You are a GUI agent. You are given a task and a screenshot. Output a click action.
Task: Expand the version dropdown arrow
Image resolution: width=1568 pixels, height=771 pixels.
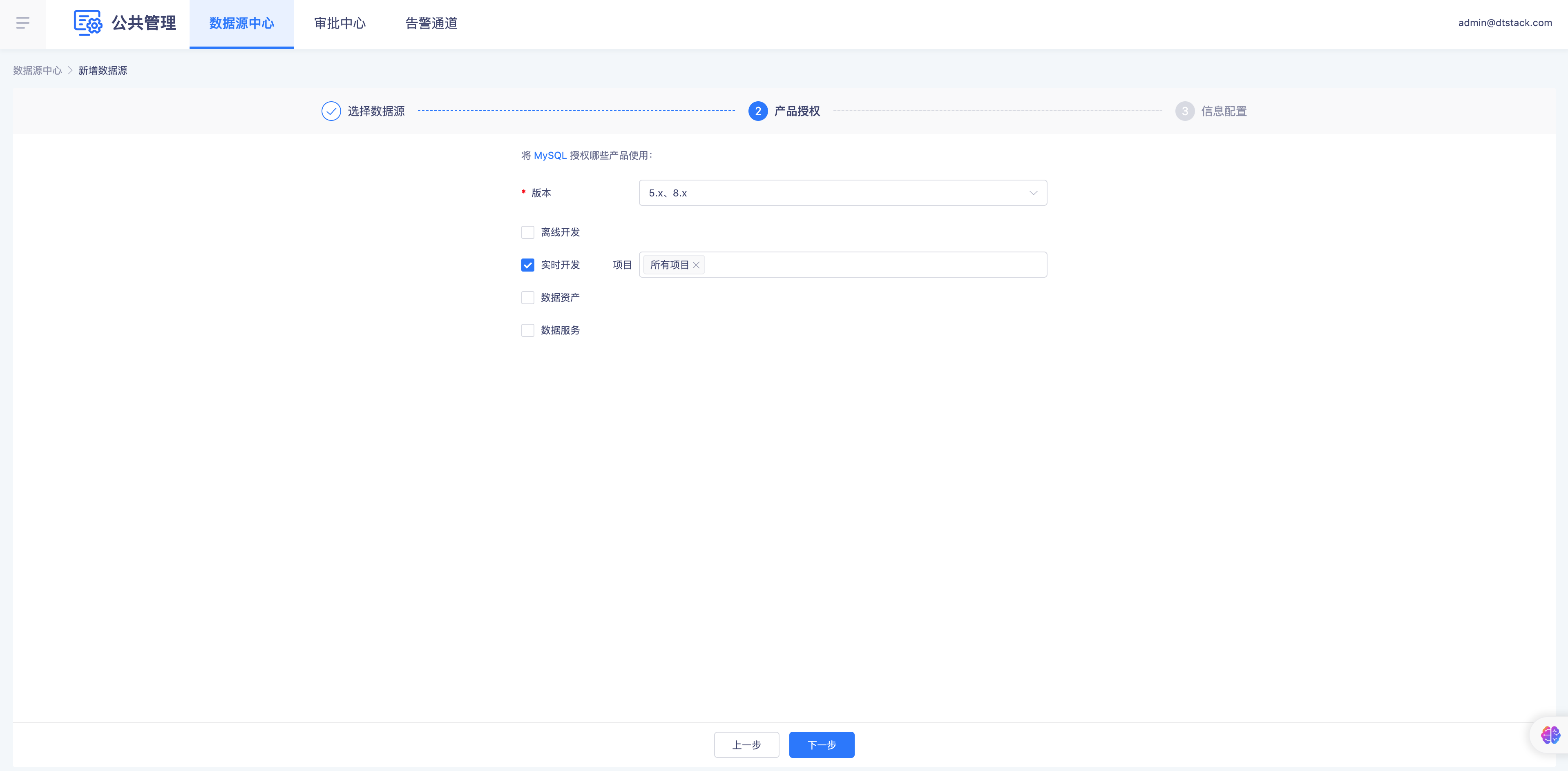[1033, 193]
